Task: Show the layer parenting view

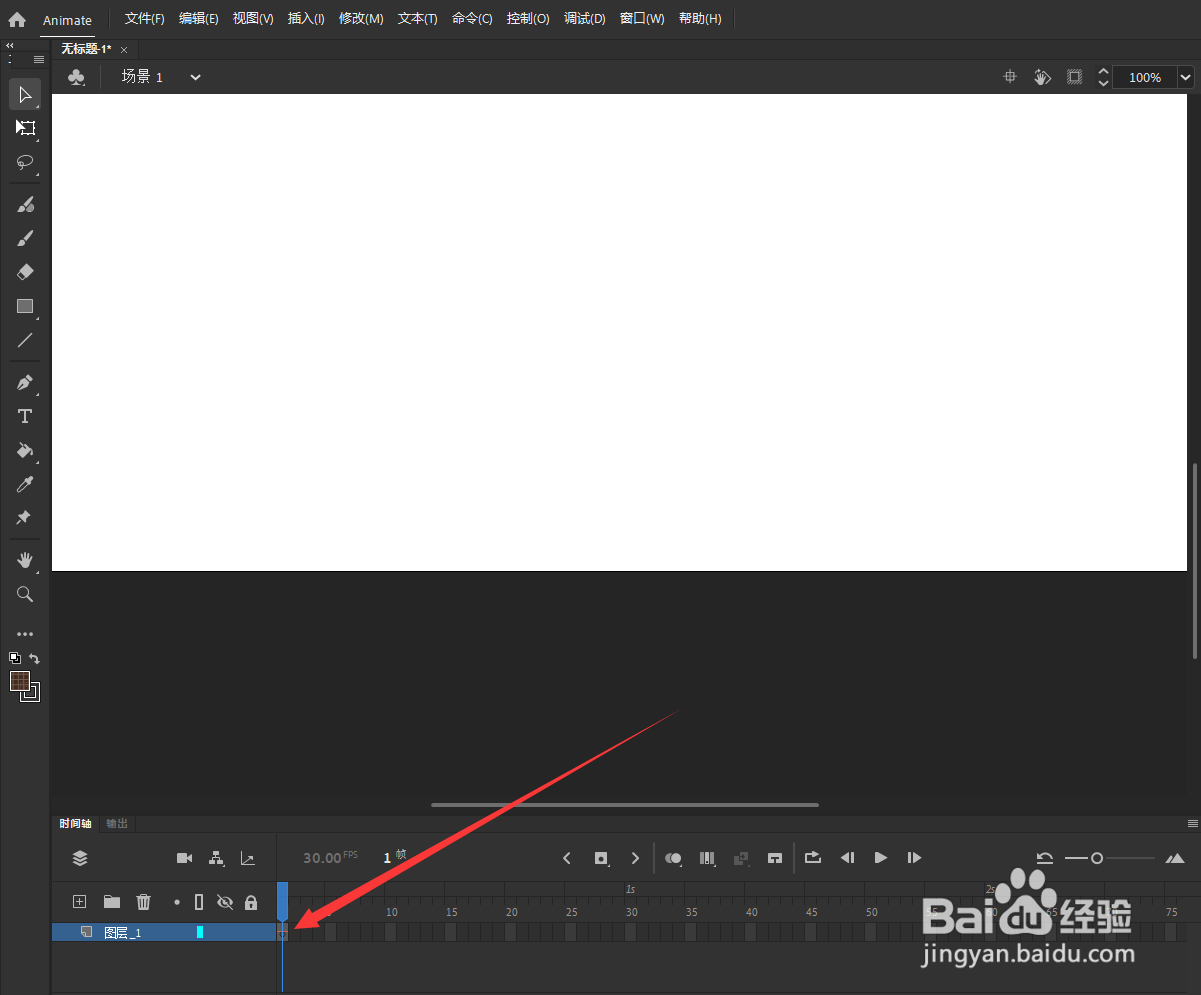Action: click(x=216, y=858)
